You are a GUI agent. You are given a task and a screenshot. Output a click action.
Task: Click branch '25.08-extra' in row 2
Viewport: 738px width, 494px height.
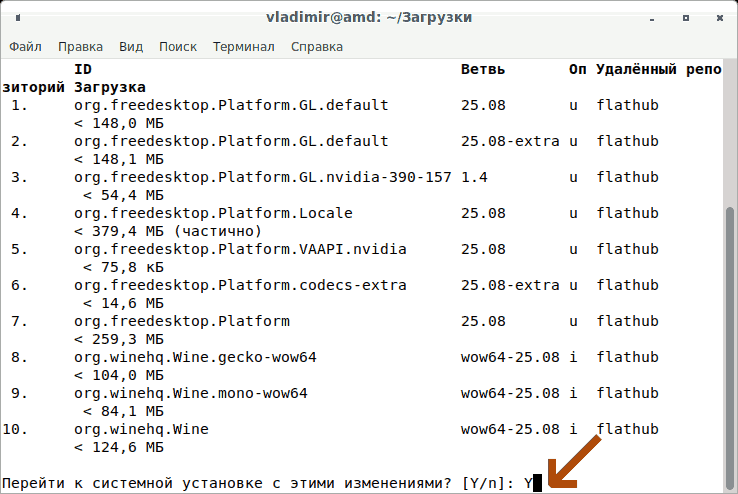tap(510, 142)
